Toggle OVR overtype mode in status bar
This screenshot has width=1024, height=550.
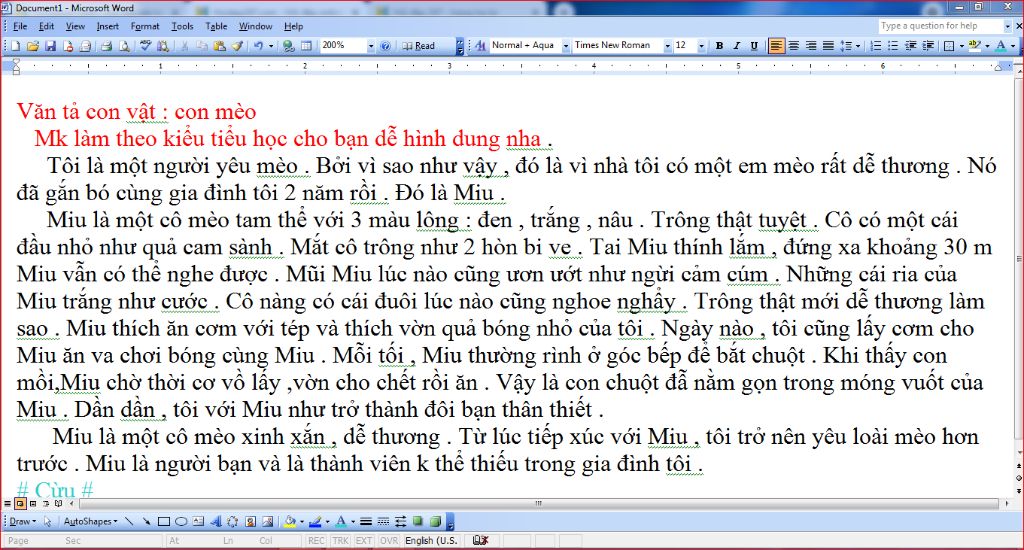click(389, 540)
